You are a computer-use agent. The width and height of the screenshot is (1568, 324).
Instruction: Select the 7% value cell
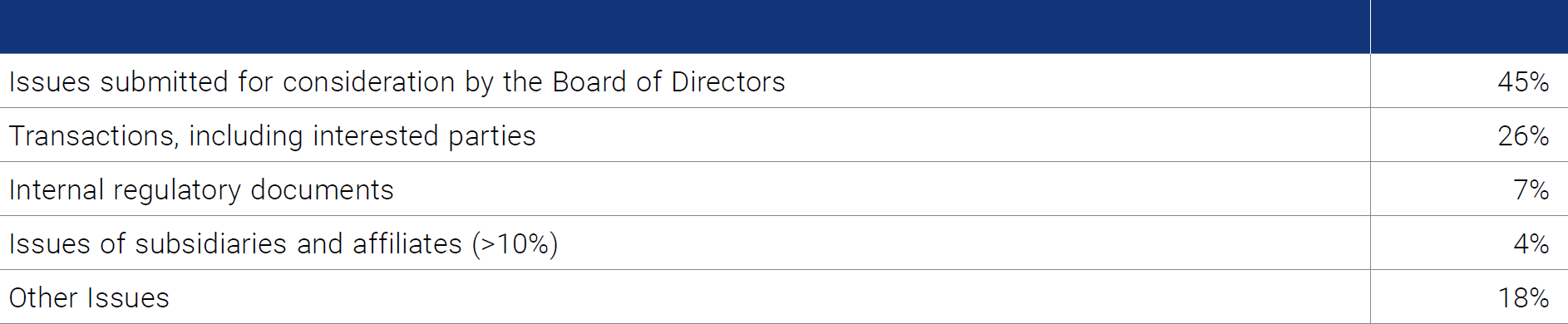[x=1469, y=189]
